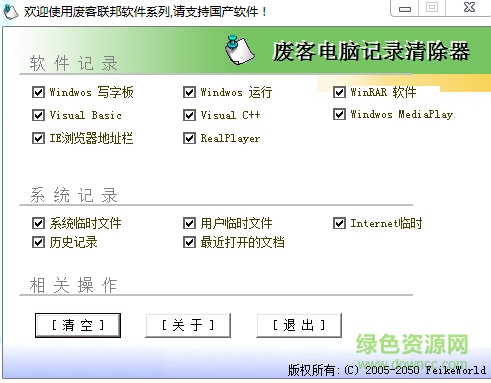The image size is (491, 383).
Task: Click the 软件记录 section heading
Action: tap(74, 63)
